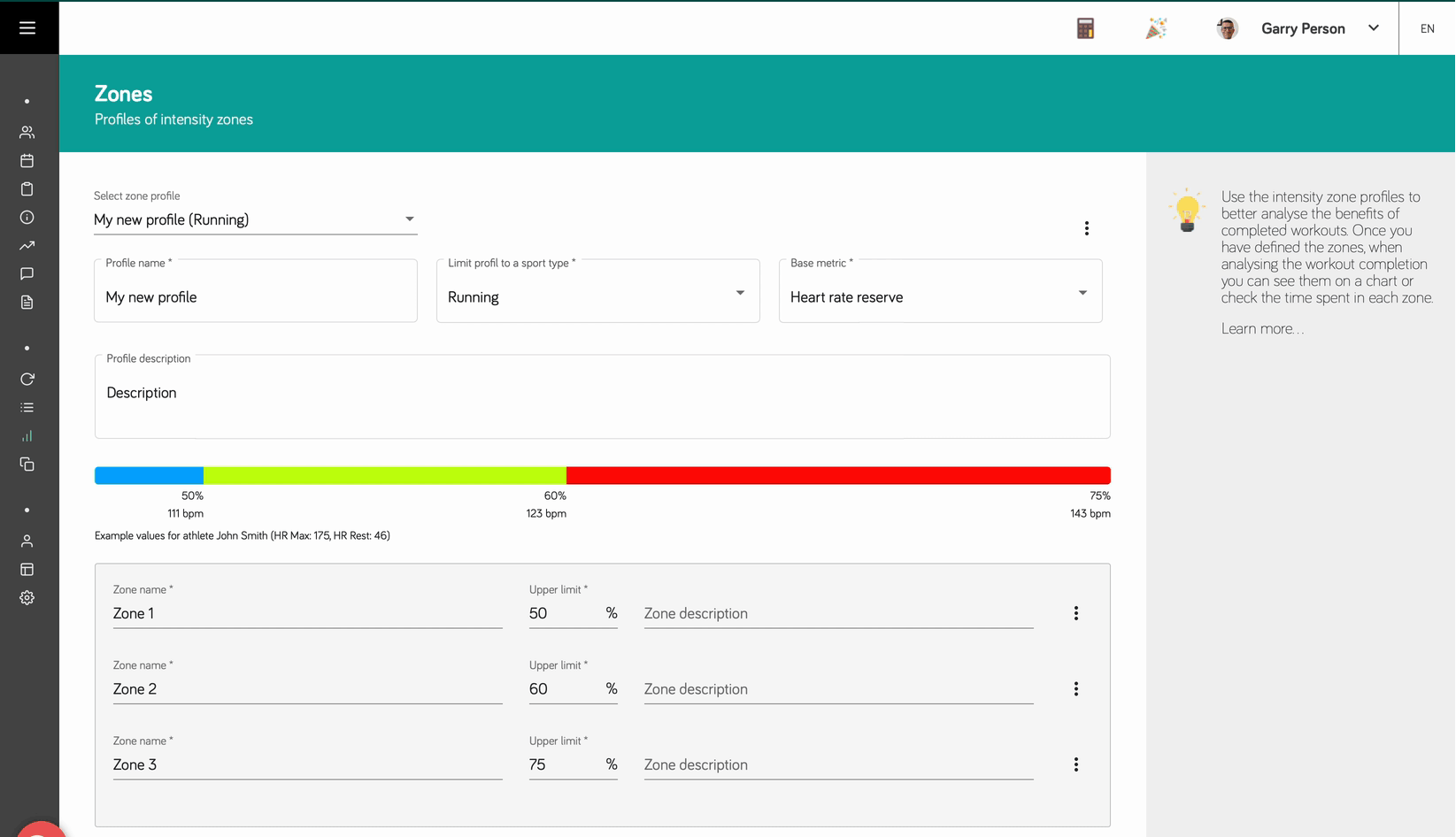This screenshot has width=1456, height=837.
Task: Open the chat message sidebar icon
Action: [x=27, y=274]
